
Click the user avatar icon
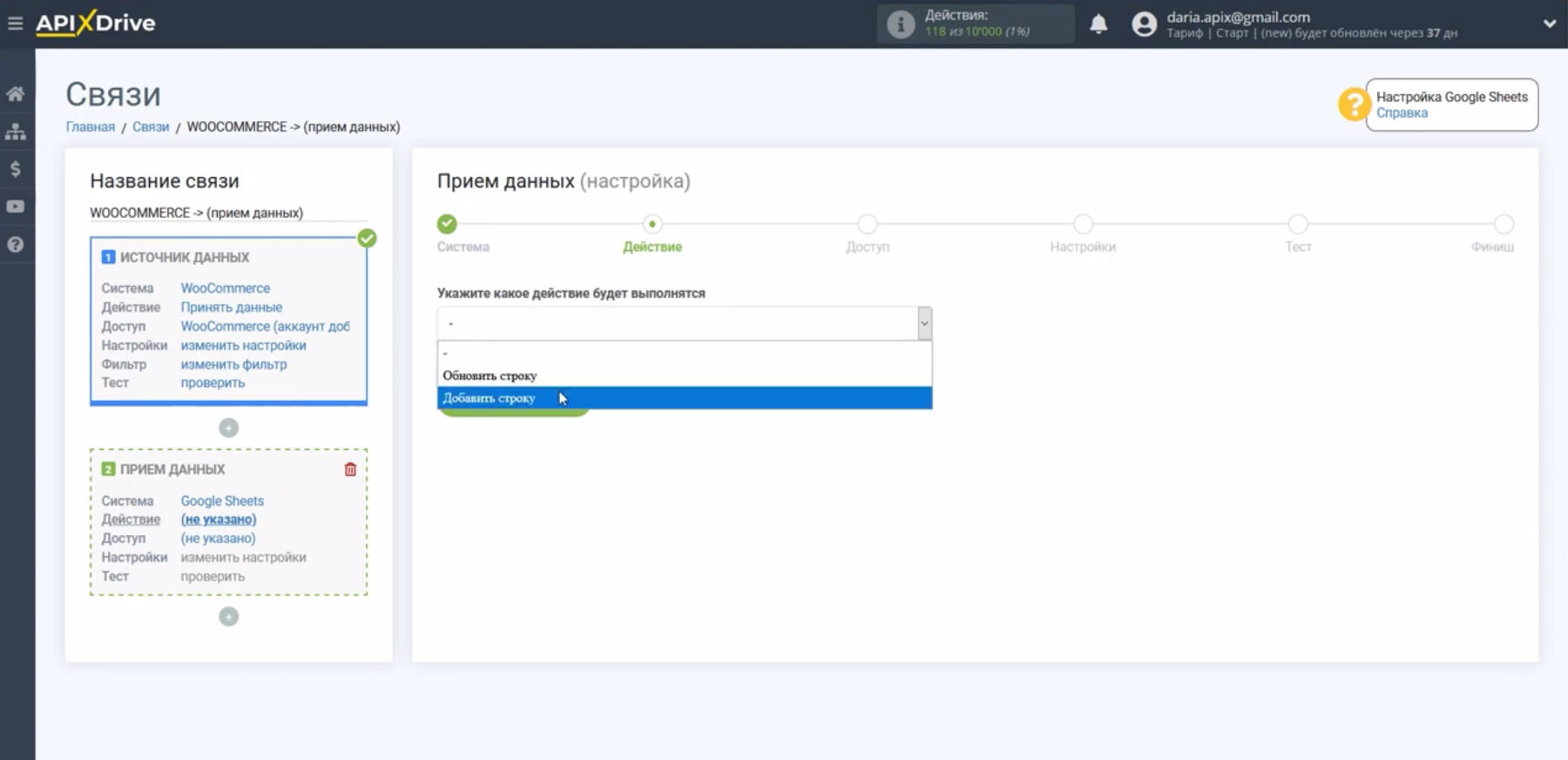click(x=1144, y=24)
